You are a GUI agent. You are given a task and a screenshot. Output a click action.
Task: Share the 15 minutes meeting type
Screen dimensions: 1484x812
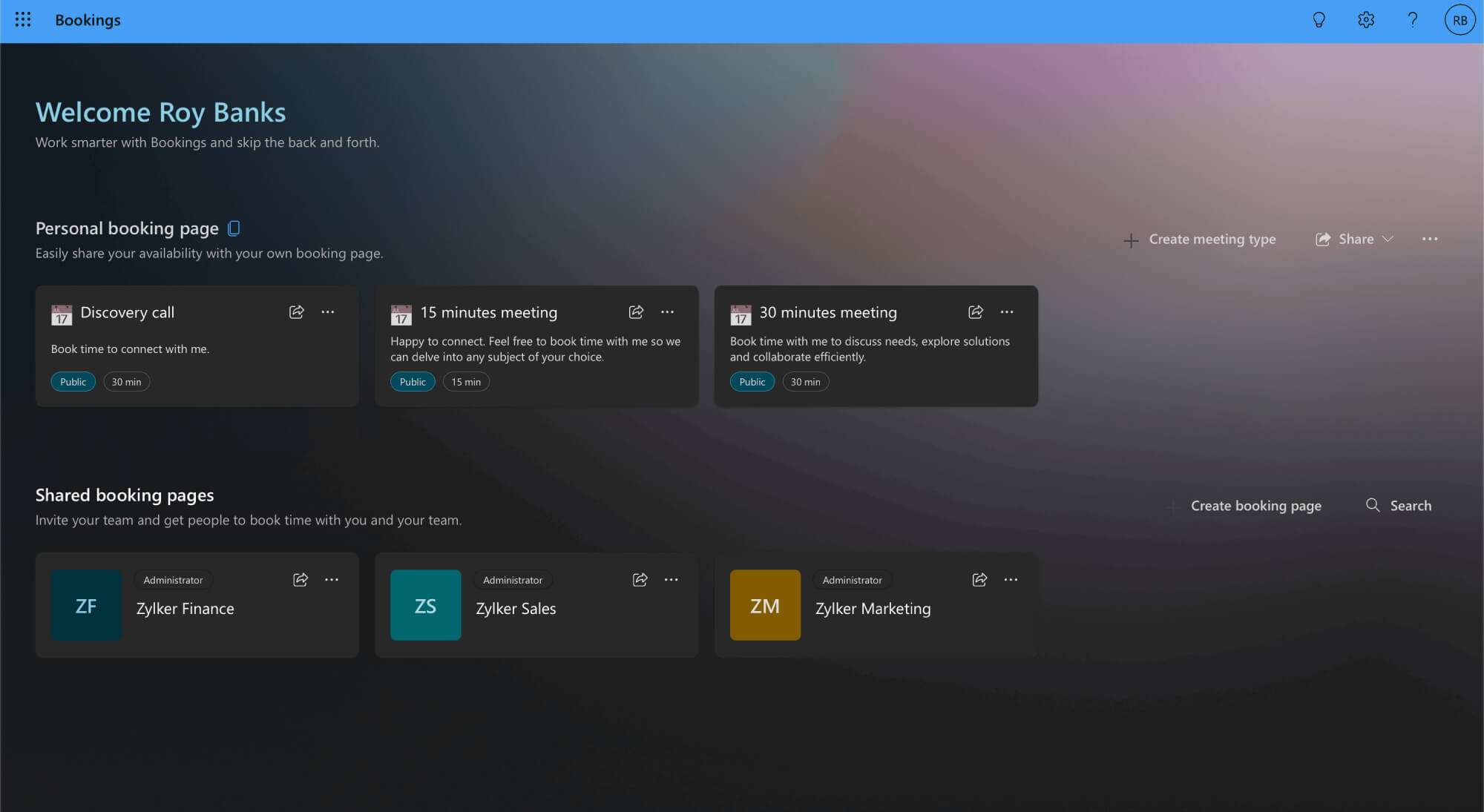tap(636, 312)
